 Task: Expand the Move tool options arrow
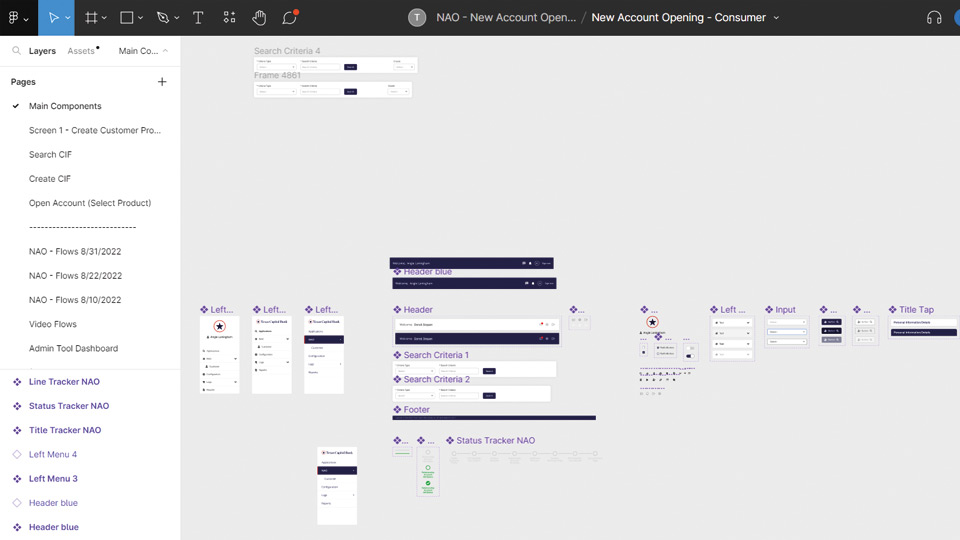[x=70, y=18]
